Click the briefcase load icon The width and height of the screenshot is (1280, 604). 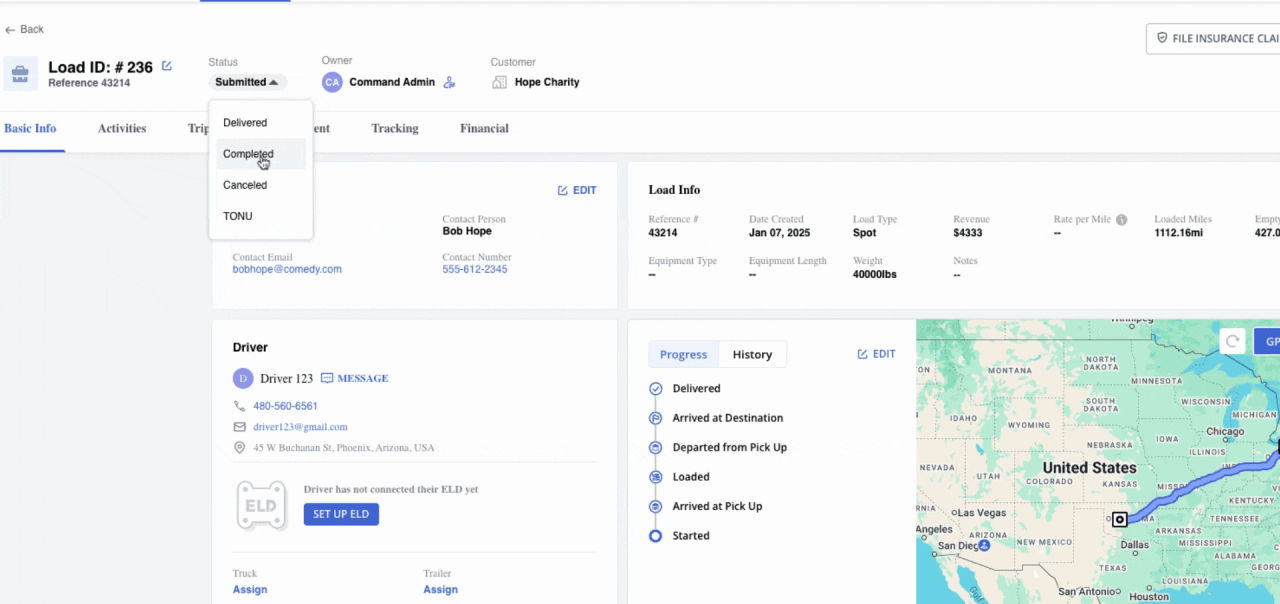20,73
